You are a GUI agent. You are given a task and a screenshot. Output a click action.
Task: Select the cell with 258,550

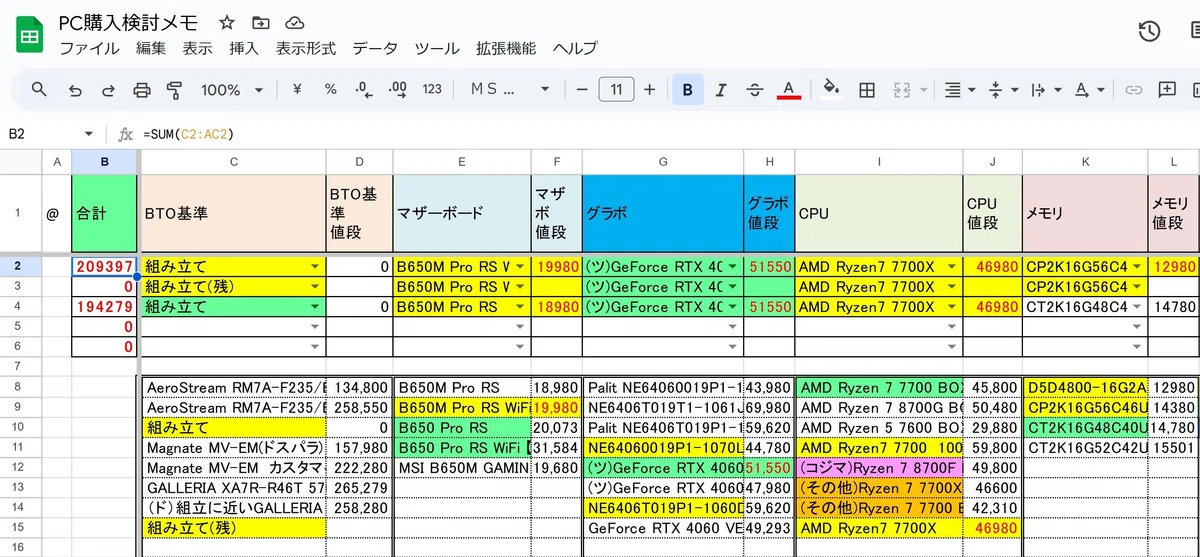point(359,408)
